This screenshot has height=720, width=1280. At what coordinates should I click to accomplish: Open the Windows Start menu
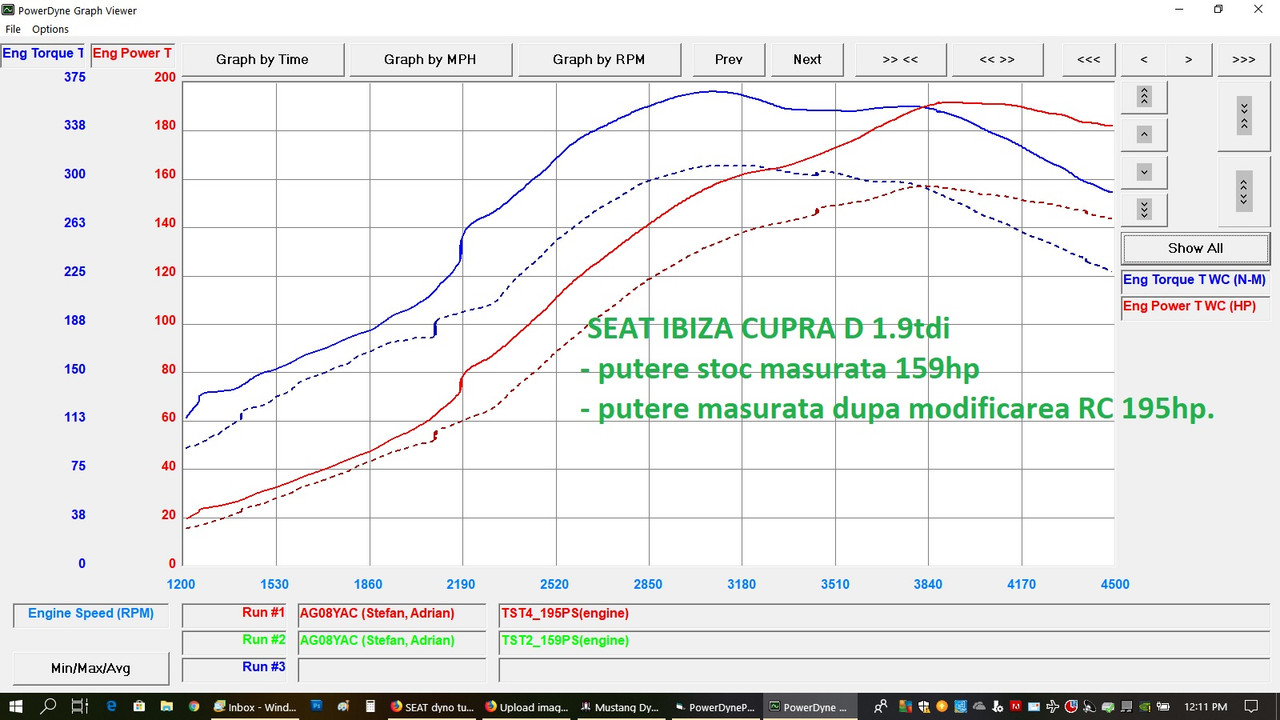[17, 706]
